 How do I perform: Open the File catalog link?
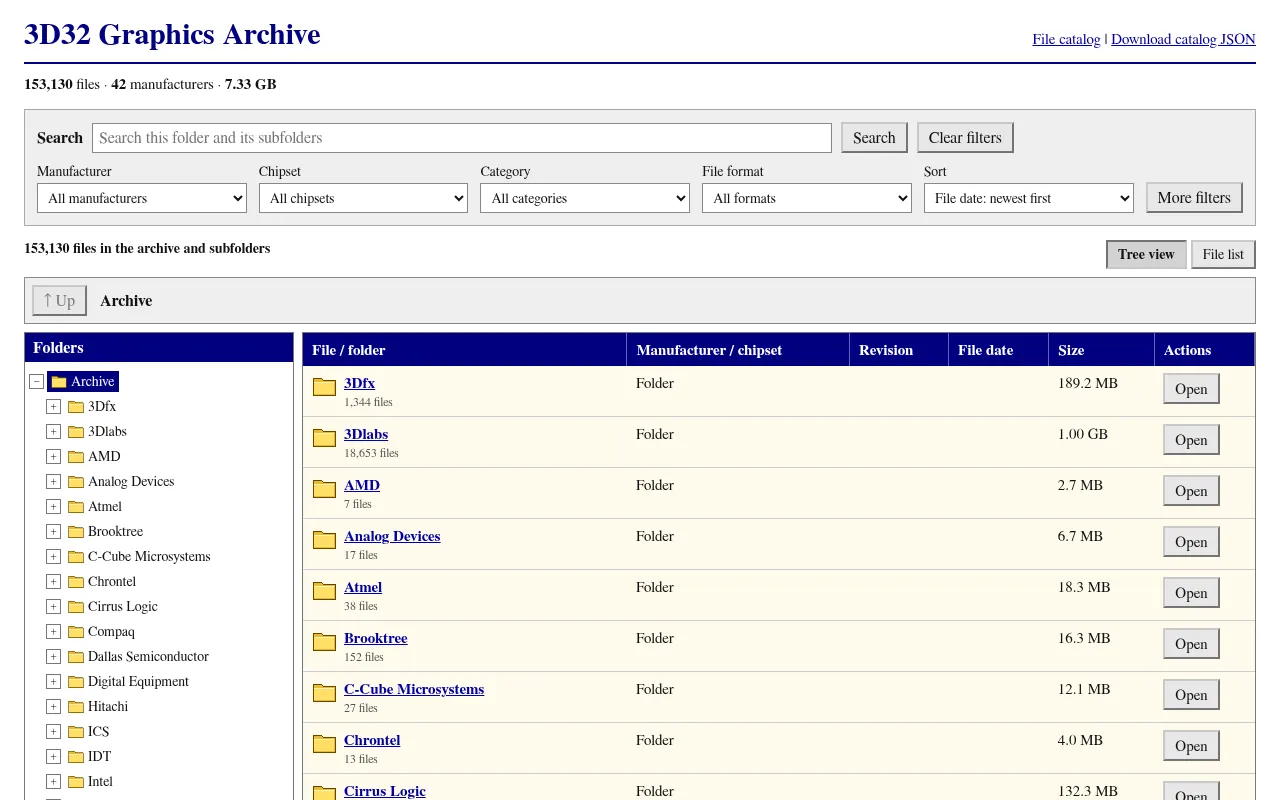click(x=1066, y=39)
